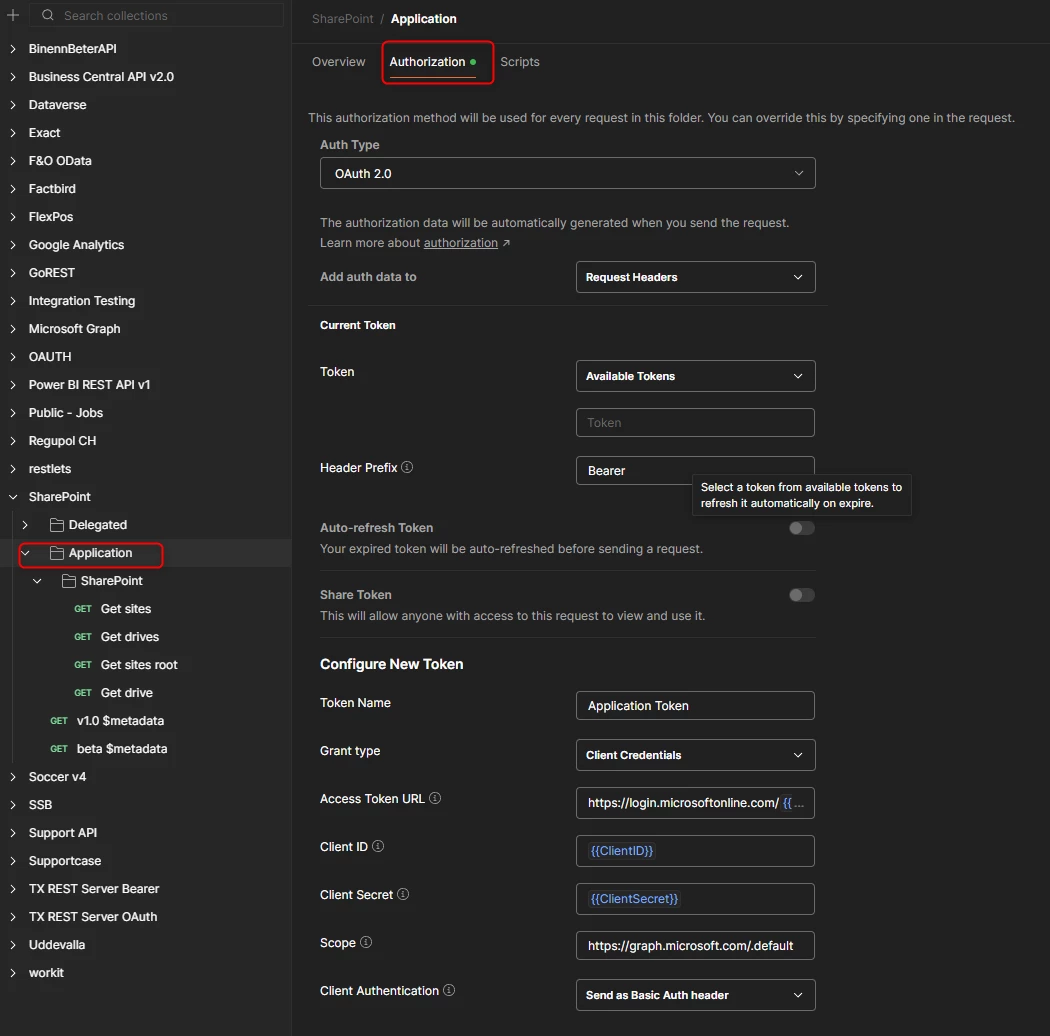Click SharePoint in the breadcrumb
The height and width of the screenshot is (1036, 1050).
pyautogui.click(x=342, y=19)
